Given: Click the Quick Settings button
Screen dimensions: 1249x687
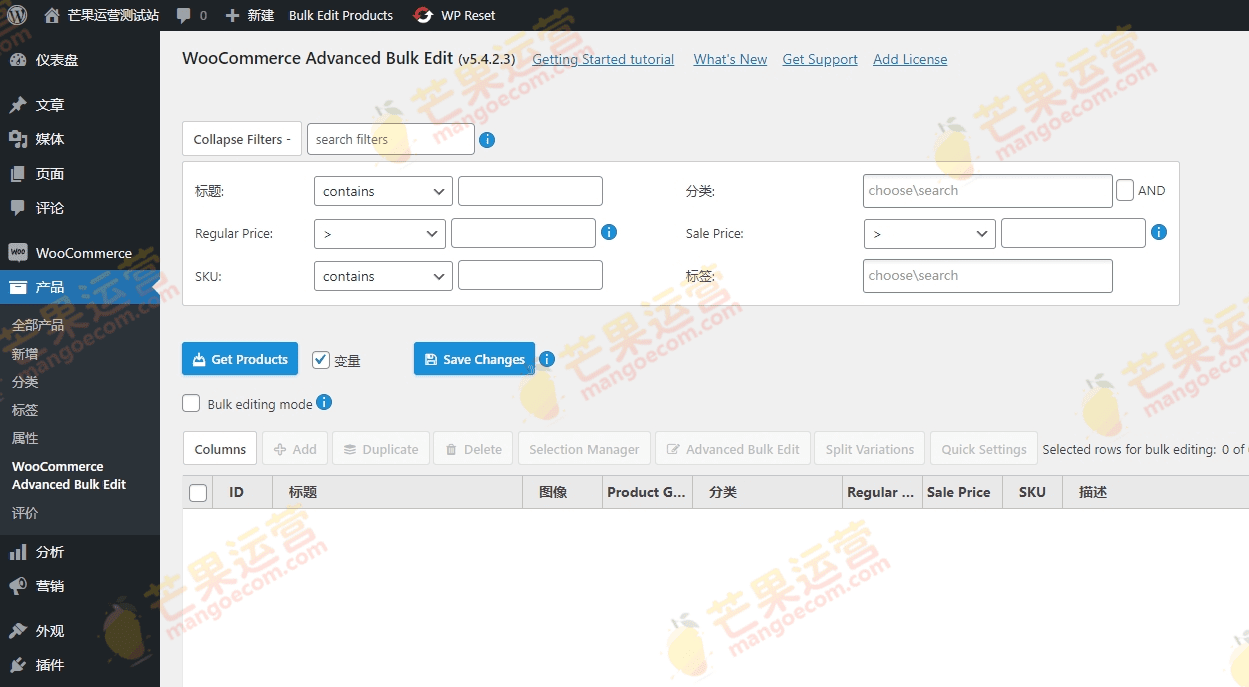Looking at the screenshot, I should click(984, 449).
